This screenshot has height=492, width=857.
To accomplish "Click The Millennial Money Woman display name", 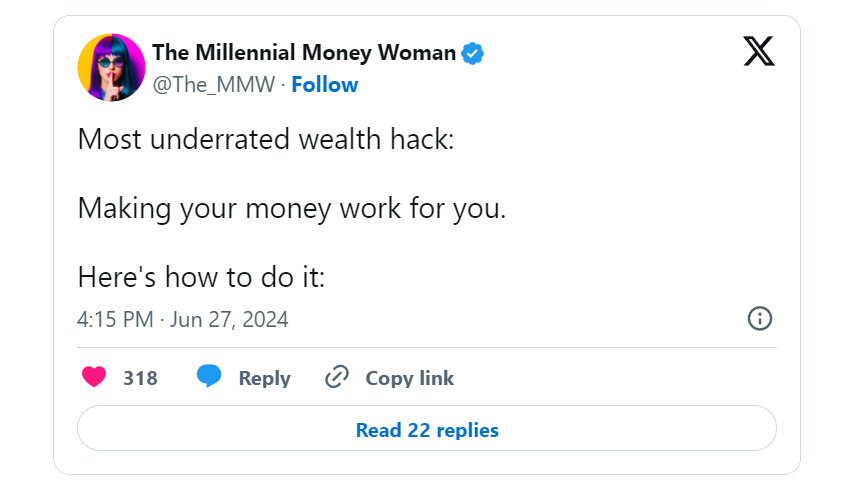I will (x=304, y=52).
